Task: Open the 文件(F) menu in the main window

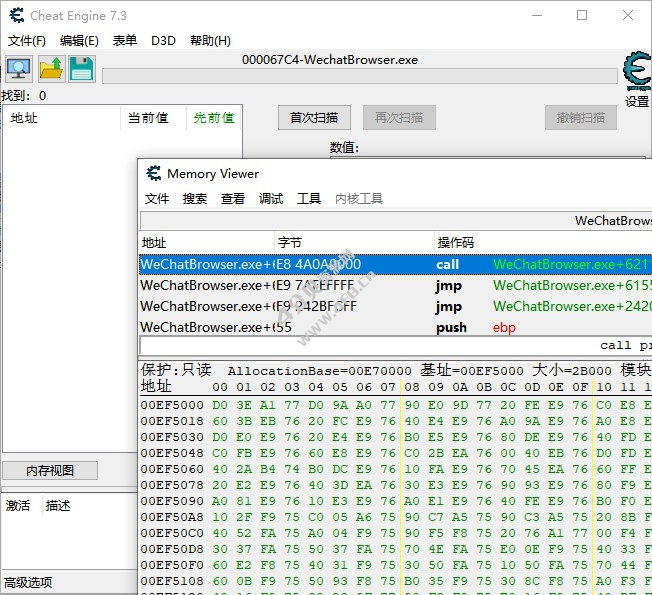Action: 27,41
